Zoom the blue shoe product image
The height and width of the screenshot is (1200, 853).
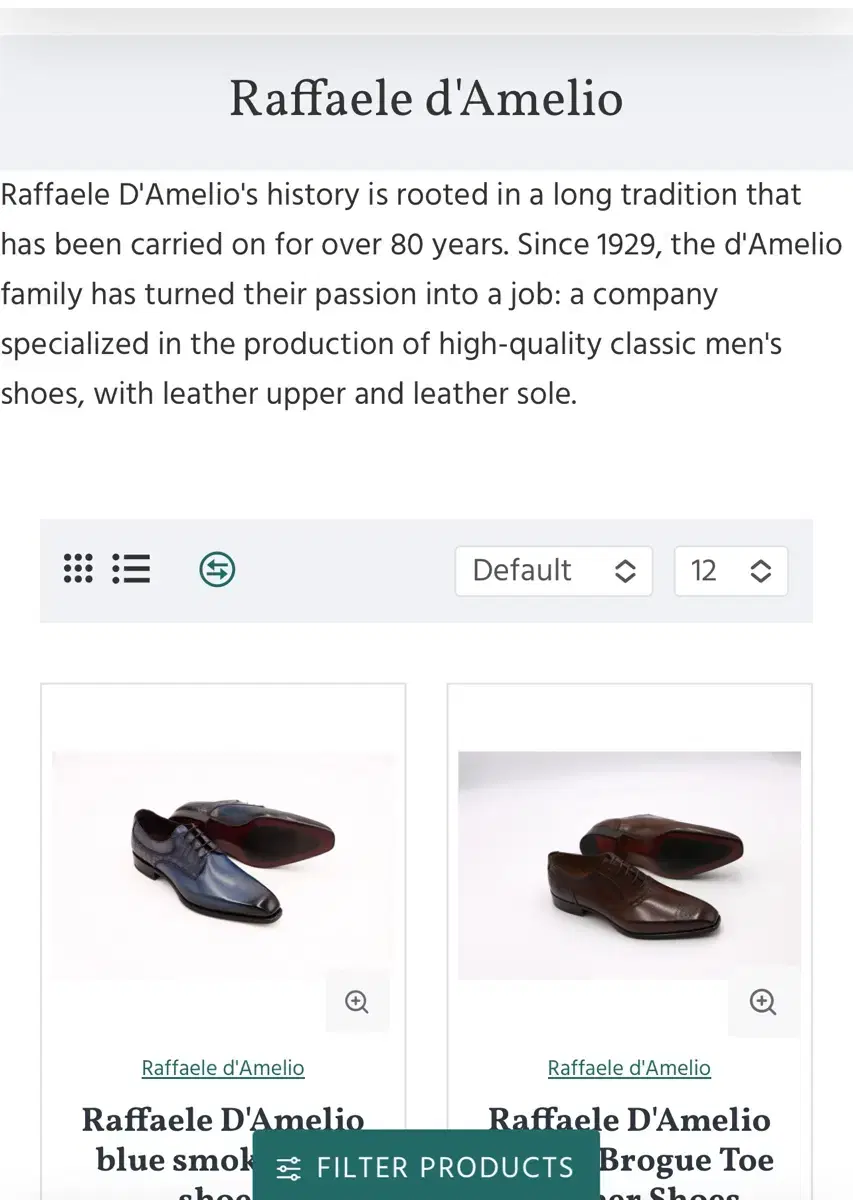(357, 1001)
